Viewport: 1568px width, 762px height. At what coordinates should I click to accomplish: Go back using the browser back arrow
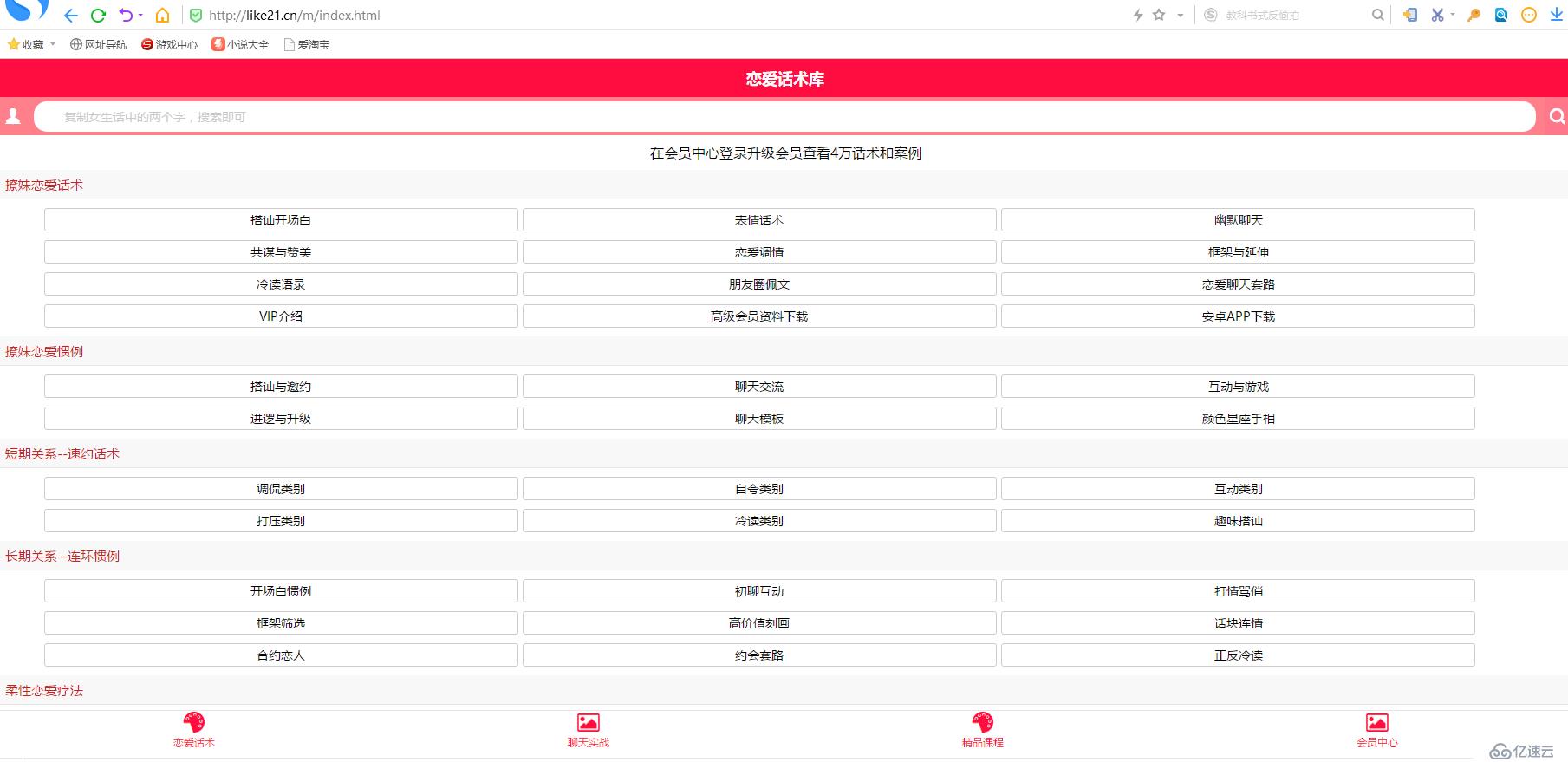pos(71,16)
